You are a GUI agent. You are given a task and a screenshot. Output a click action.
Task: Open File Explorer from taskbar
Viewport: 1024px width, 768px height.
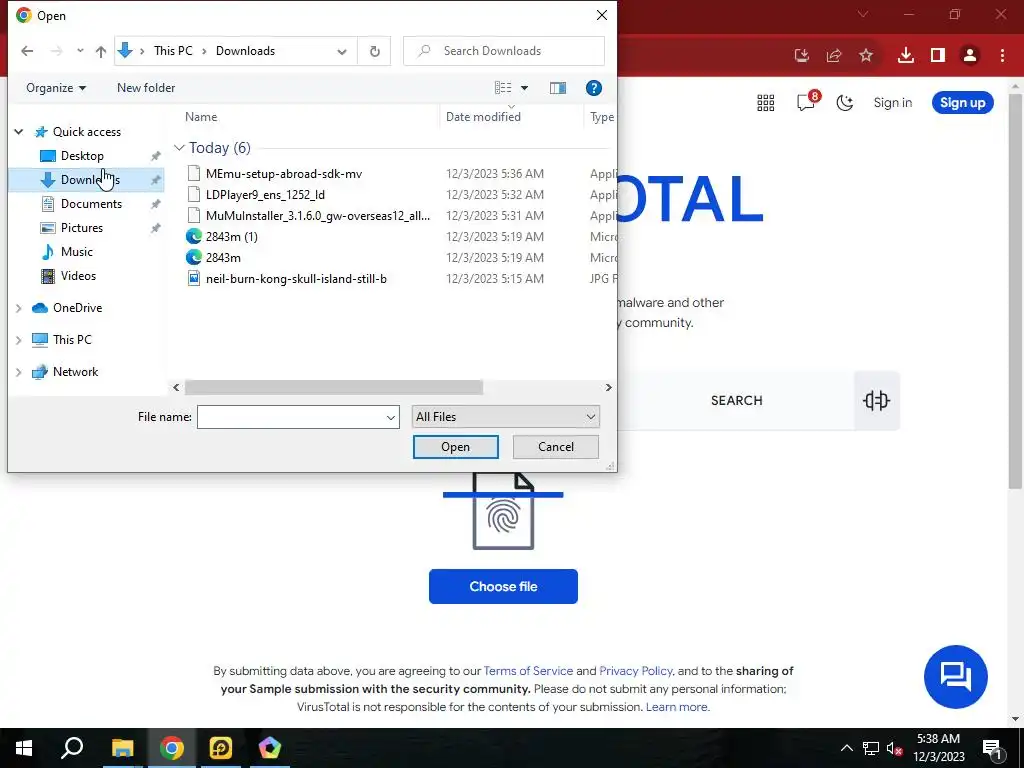coord(122,748)
